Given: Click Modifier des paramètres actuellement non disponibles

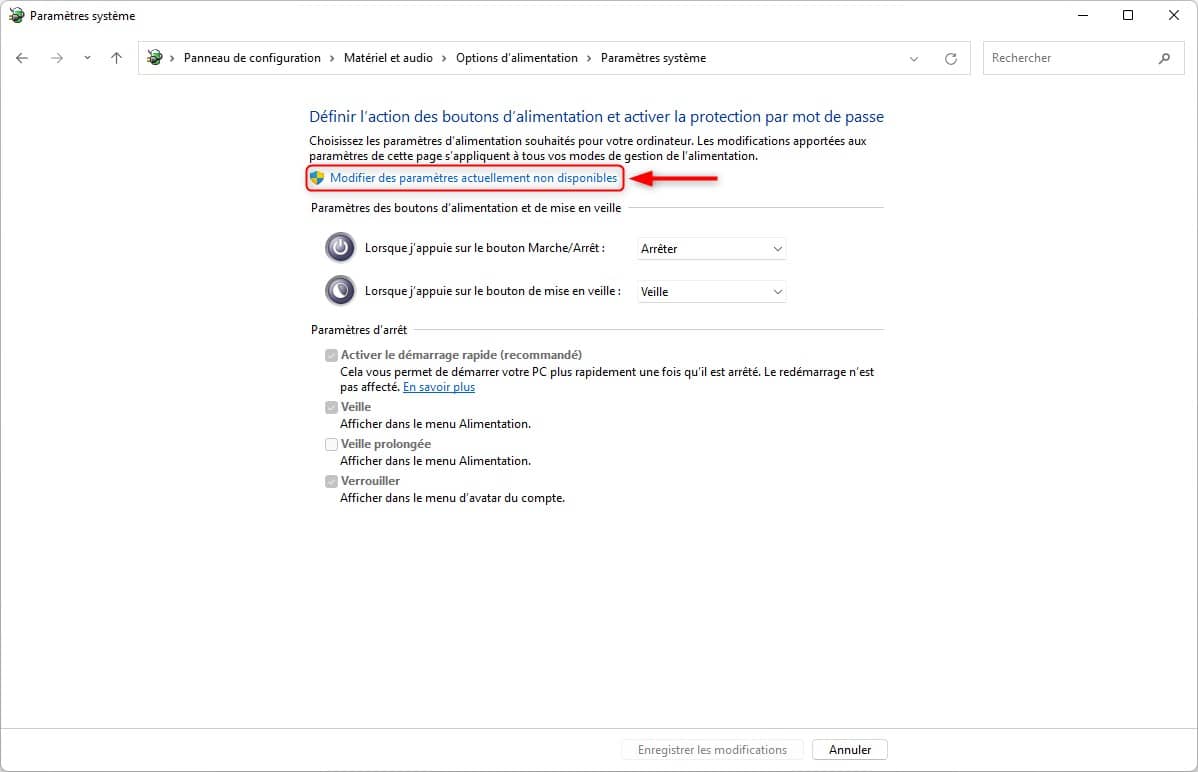Looking at the screenshot, I should 473,178.
